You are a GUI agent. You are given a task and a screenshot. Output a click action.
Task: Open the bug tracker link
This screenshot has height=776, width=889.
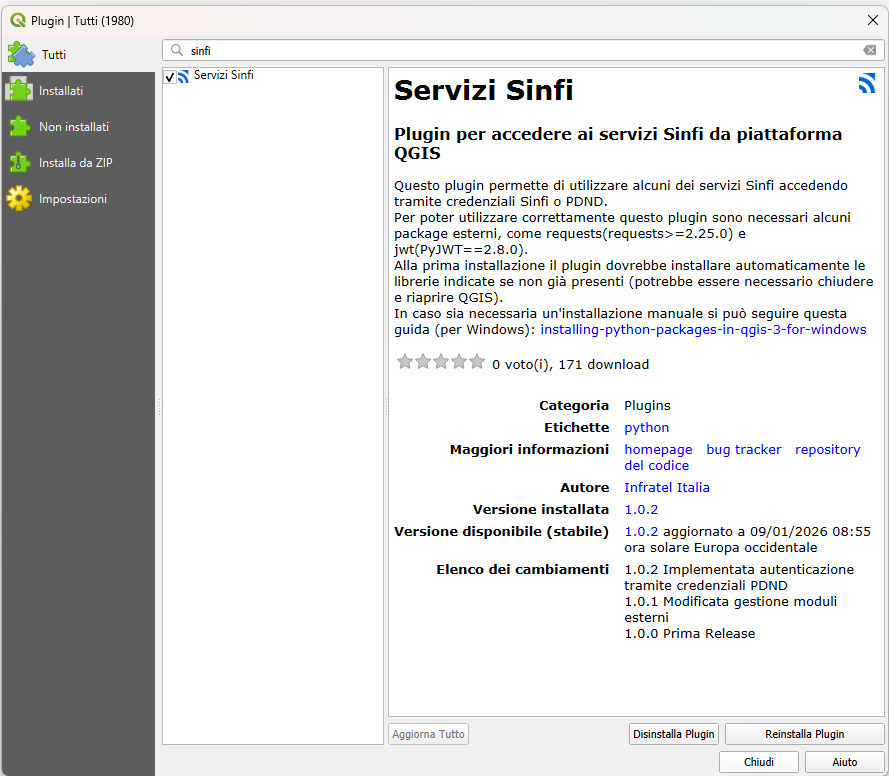pyautogui.click(x=743, y=449)
